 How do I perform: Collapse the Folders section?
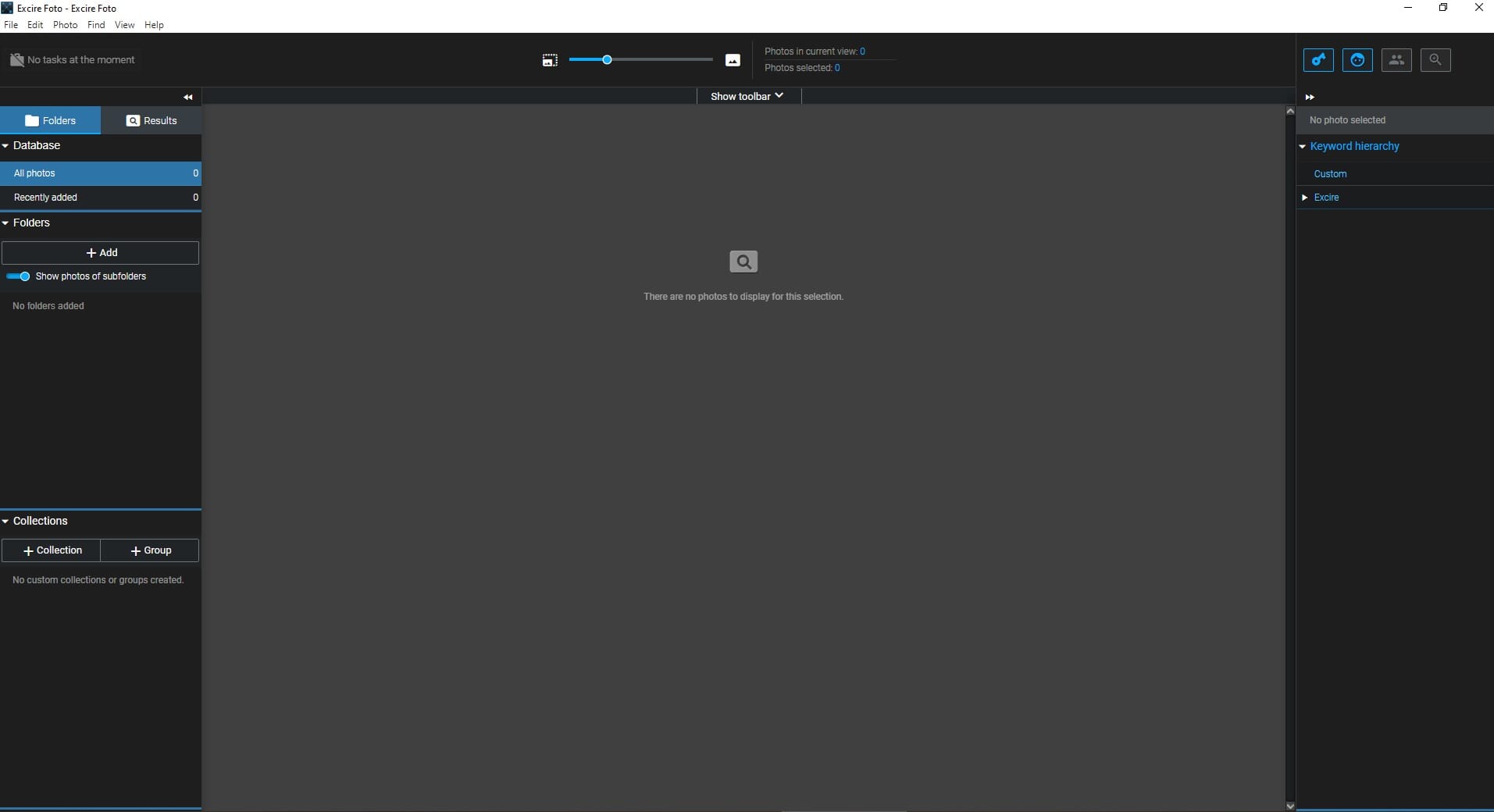point(5,223)
